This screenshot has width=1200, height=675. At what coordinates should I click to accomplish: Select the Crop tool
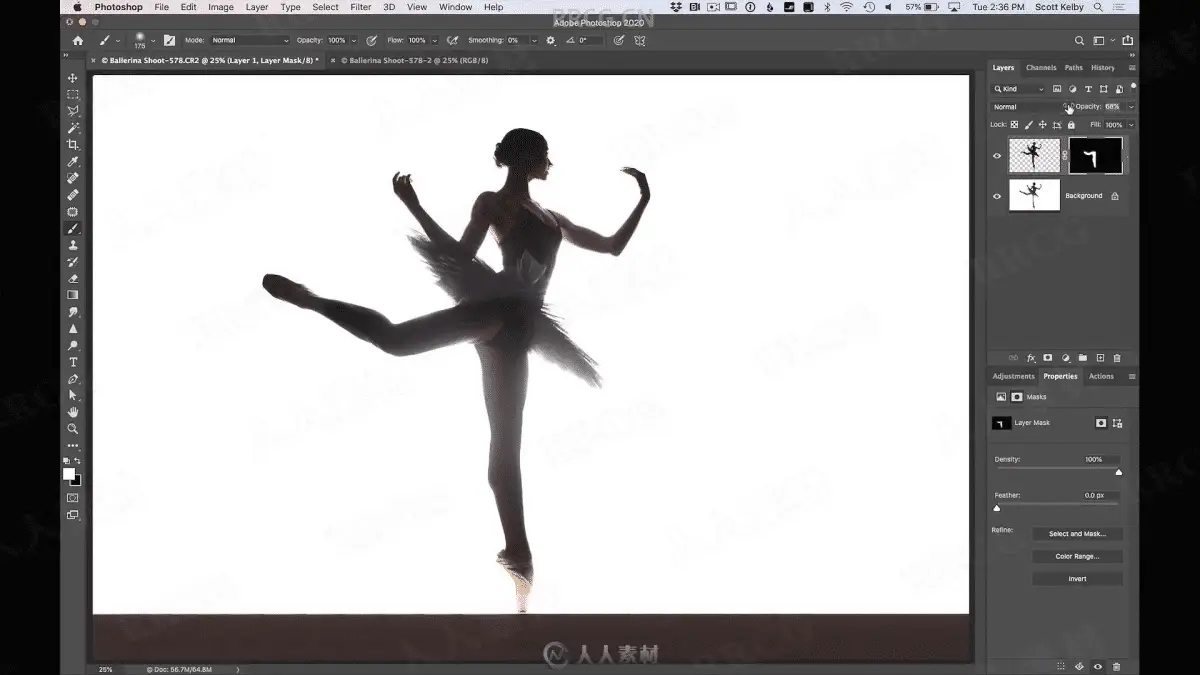click(x=73, y=145)
